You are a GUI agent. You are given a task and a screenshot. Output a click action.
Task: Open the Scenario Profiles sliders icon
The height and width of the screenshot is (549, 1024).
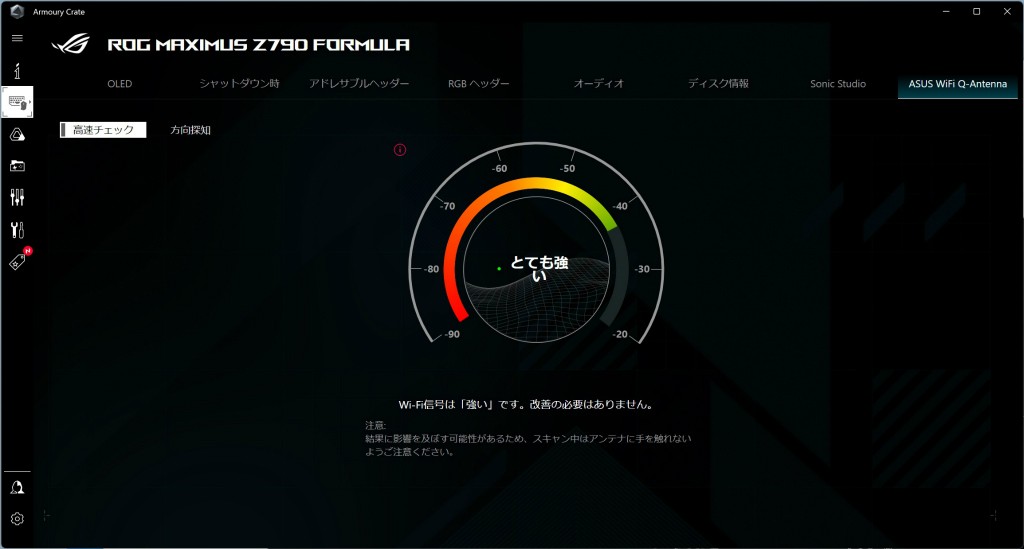click(x=17, y=197)
